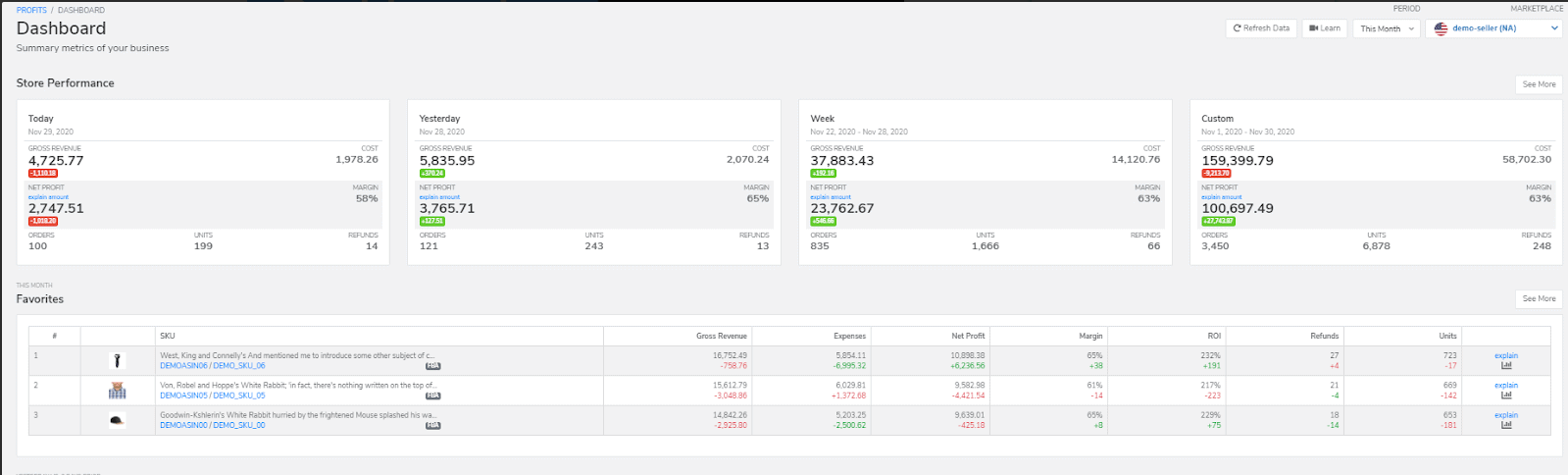The width and height of the screenshot is (1568, 475).
Task: Open PROFITS in the breadcrumb
Action: tap(31, 10)
